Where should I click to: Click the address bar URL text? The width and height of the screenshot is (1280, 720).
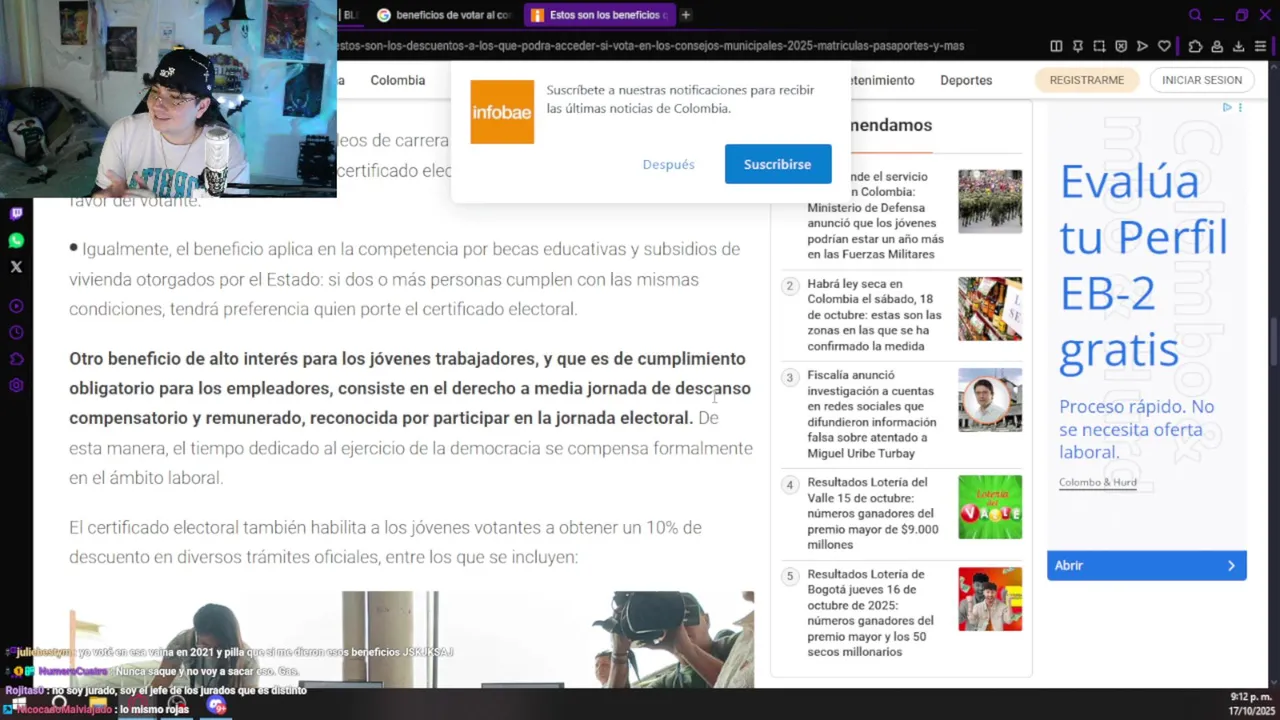(650, 46)
